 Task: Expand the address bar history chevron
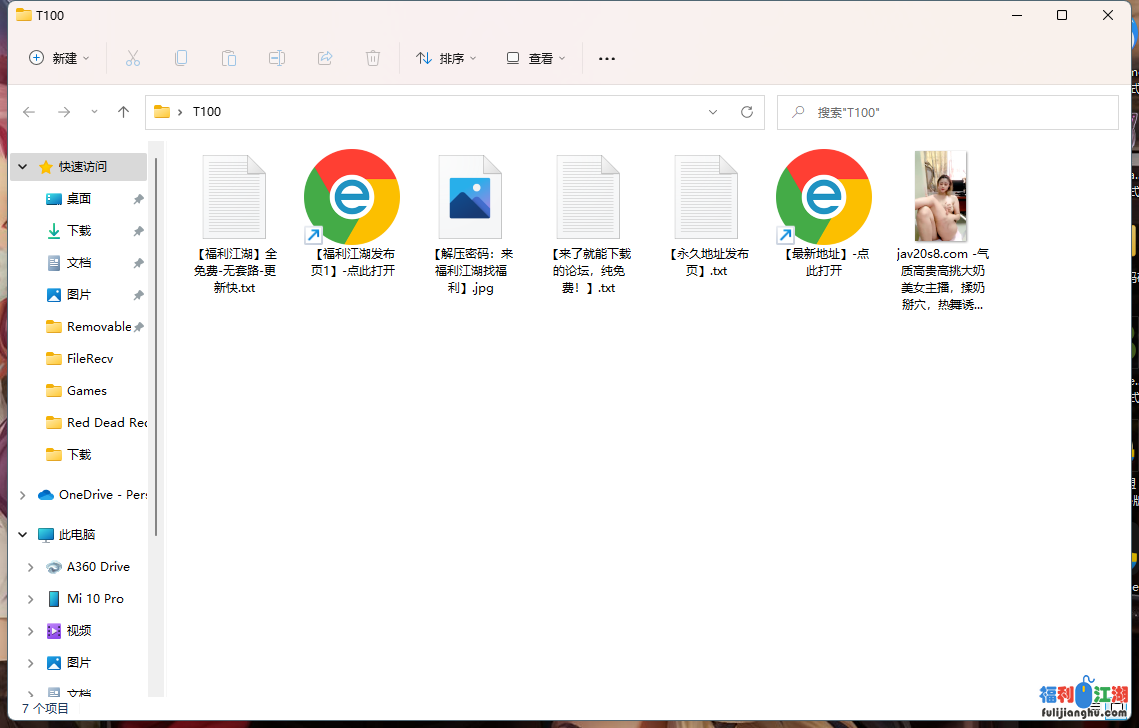pos(713,112)
